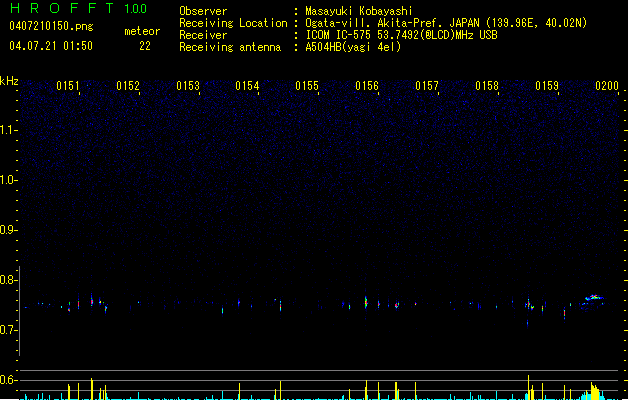The height and width of the screenshot is (400, 629).
Task: Click time marker 0154
Action: pyautogui.click(x=247, y=86)
